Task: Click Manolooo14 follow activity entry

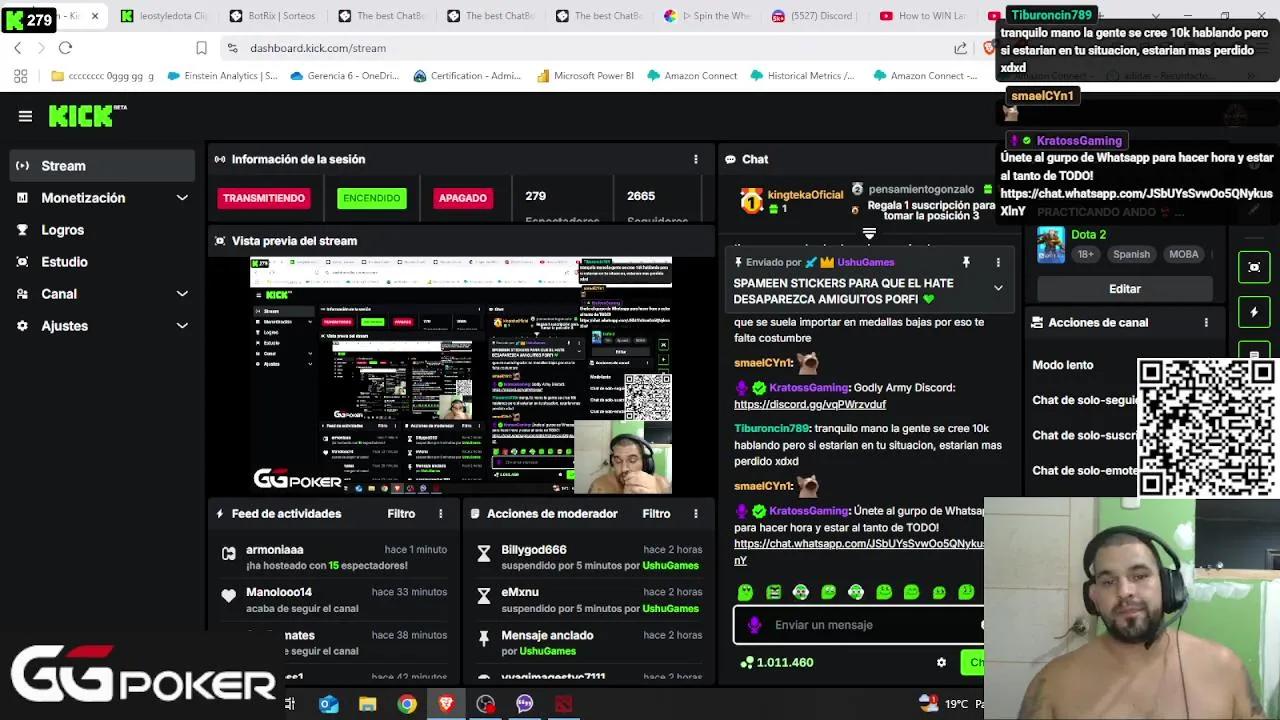Action: (x=334, y=600)
